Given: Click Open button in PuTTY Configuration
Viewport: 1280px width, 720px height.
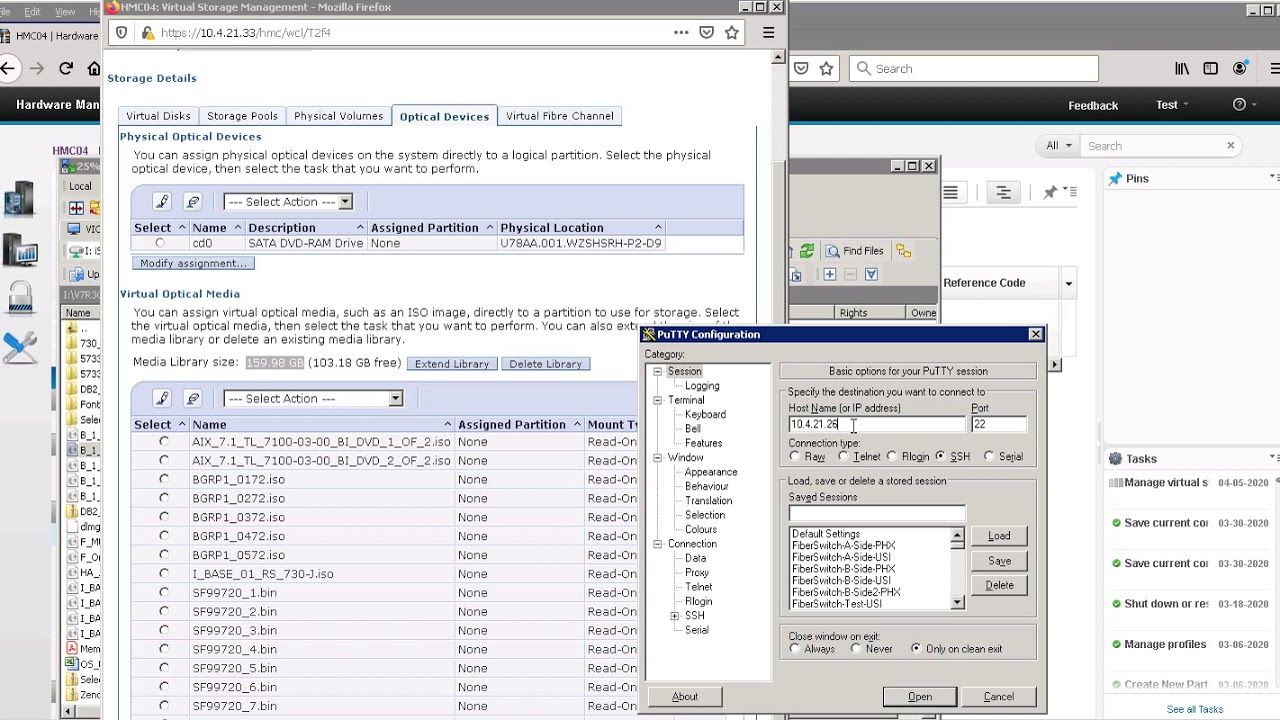Looking at the screenshot, I should point(920,697).
